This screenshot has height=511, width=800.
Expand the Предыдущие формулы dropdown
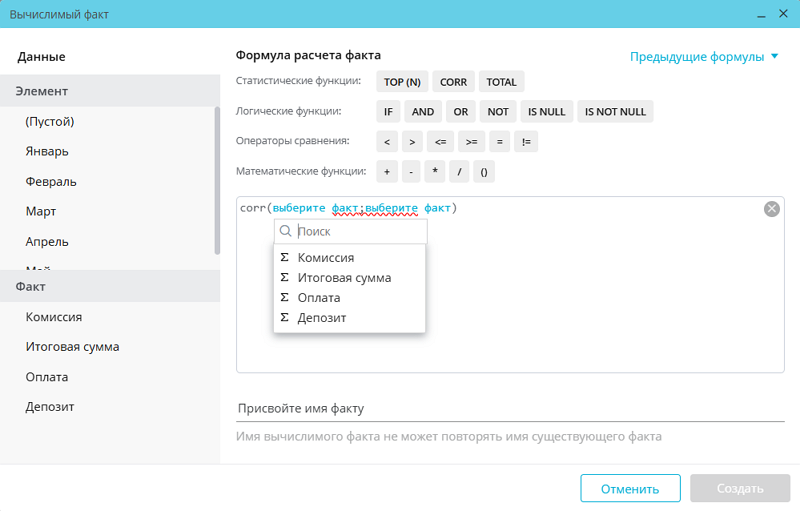pyautogui.click(x=704, y=57)
